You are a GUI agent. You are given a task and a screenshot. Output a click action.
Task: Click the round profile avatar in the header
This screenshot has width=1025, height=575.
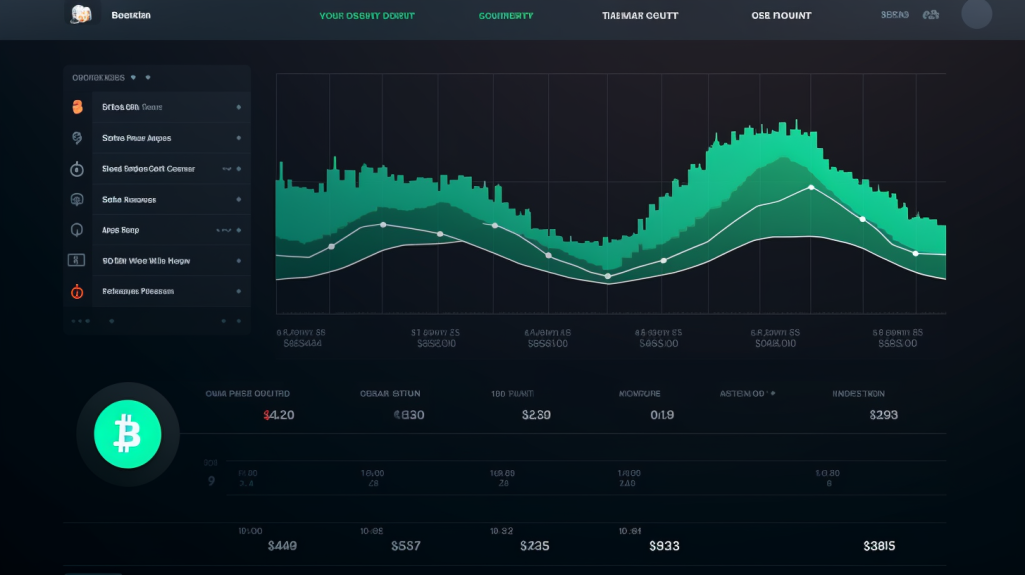tap(976, 14)
